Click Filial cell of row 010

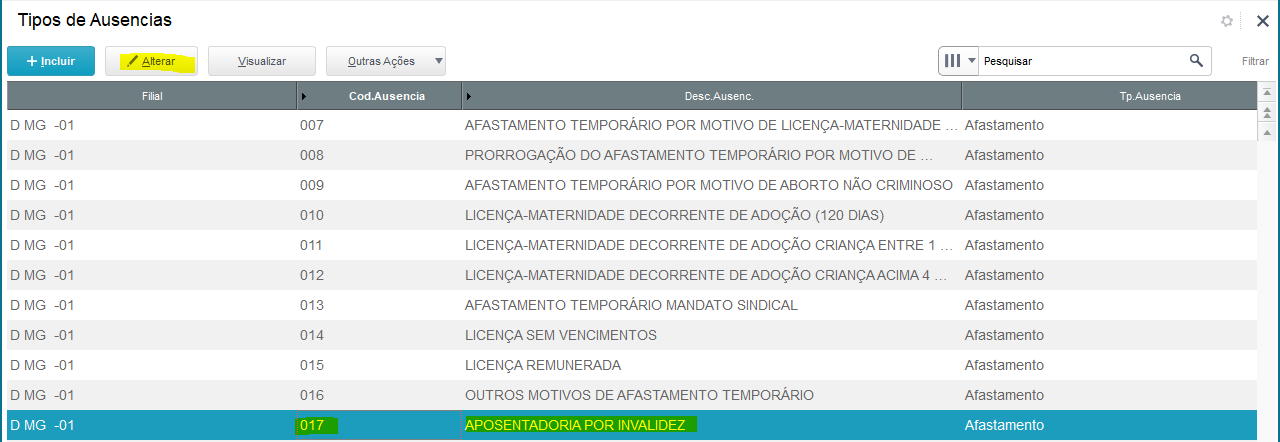151,215
